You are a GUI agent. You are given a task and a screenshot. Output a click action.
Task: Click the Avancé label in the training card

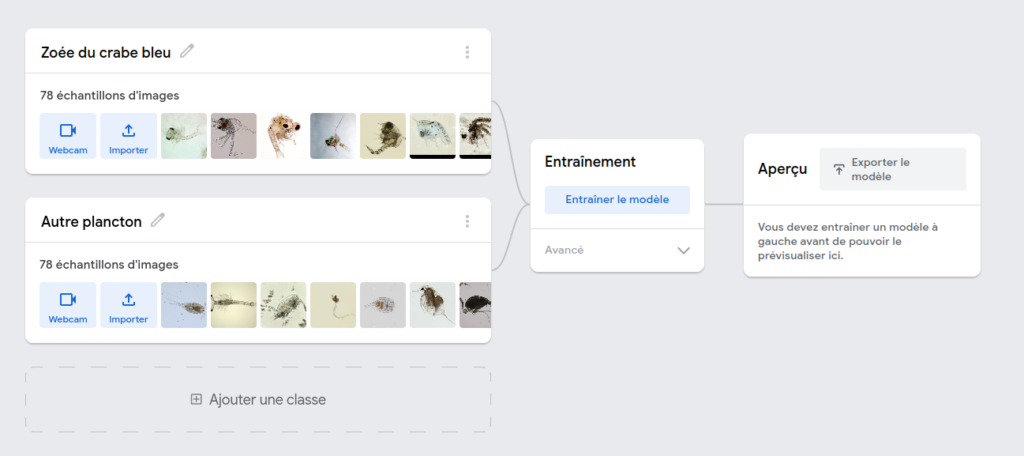564,250
